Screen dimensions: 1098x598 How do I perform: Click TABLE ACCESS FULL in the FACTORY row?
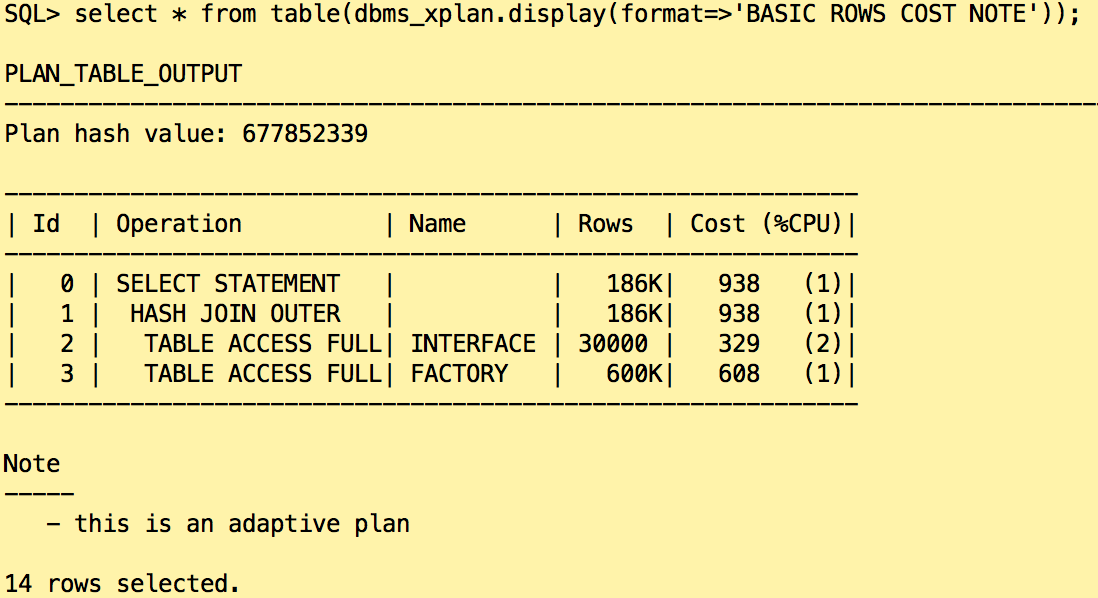(x=263, y=374)
